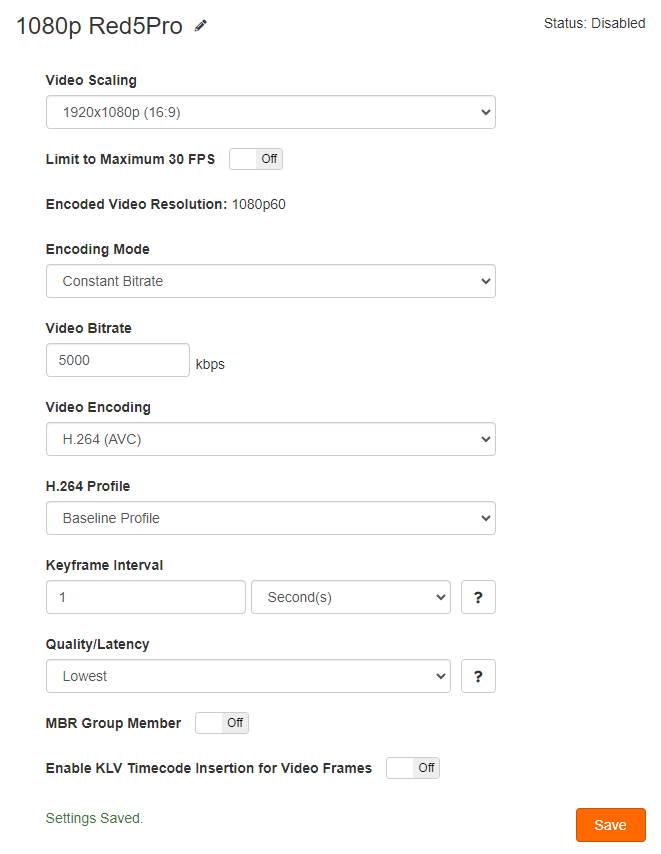Click the Keyframe Interval value field

[146, 597]
